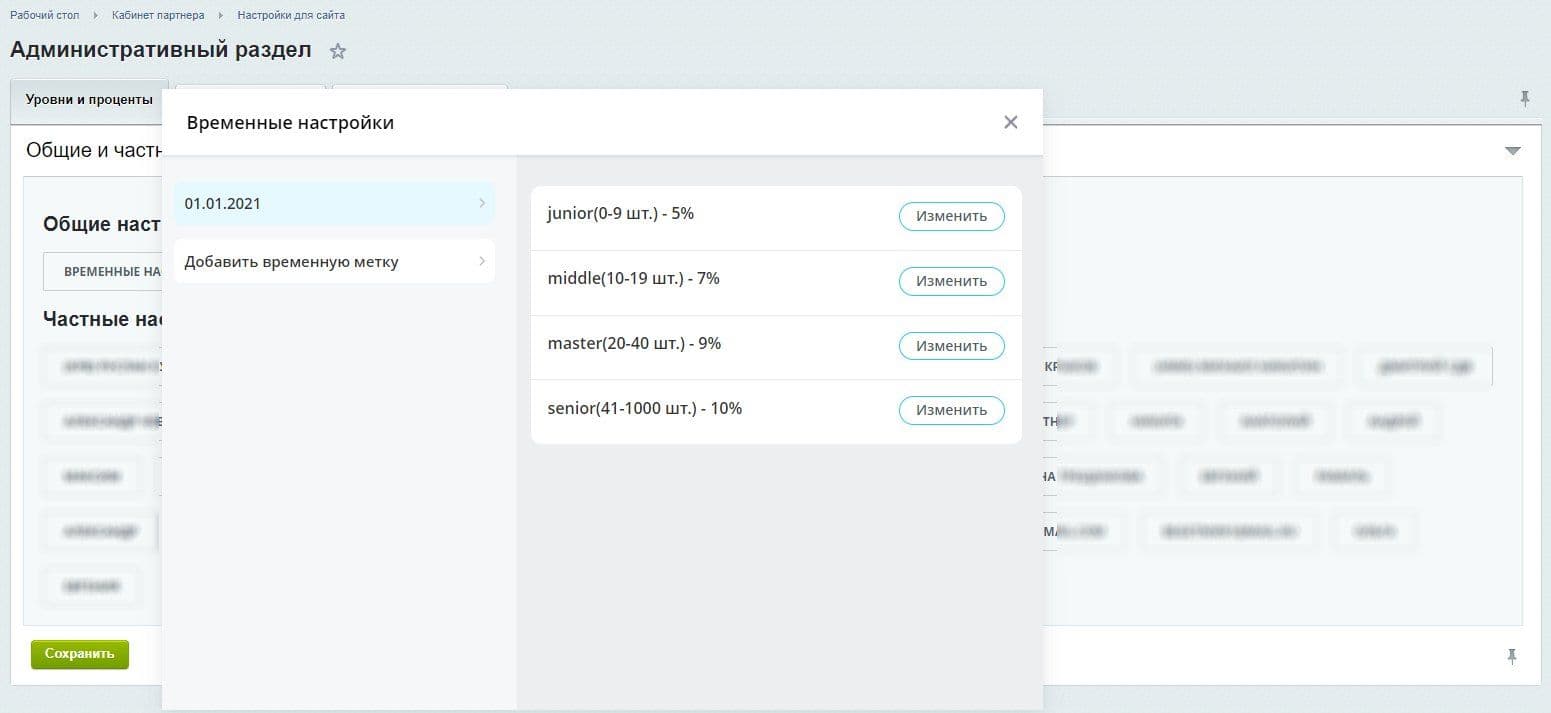1551x713 pixels.
Task: Open Настройки для сайта breadcrumb
Action: (291, 15)
